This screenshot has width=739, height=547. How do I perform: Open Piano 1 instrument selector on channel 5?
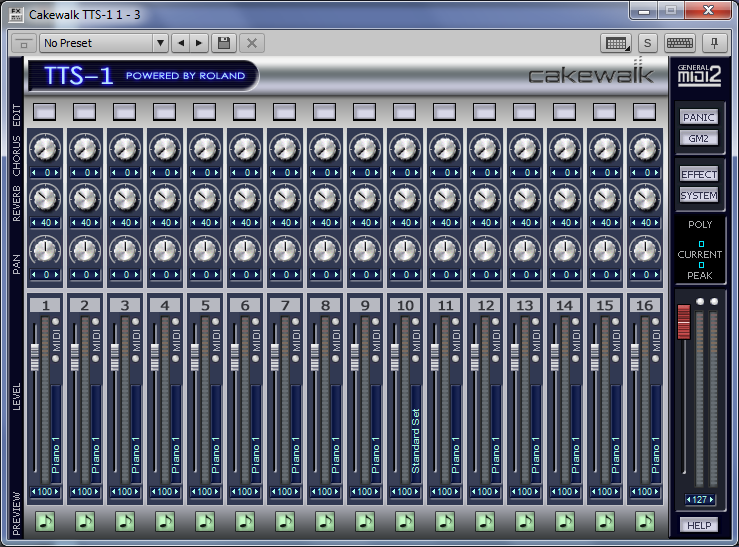(215, 433)
